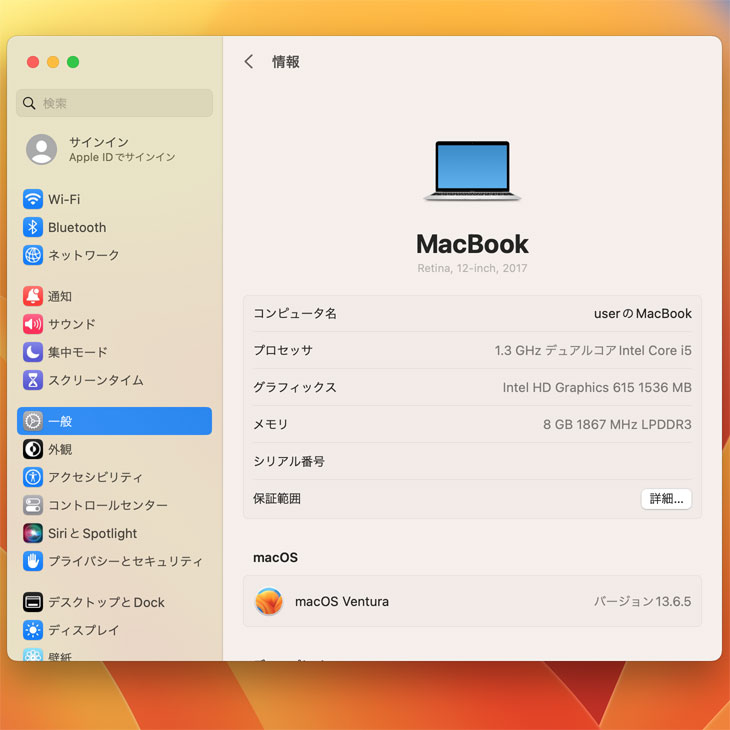Image resolution: width=730 pixels, height=730 pixels.
Task: Click Retina, 12-inch, 2017 subtitle
Action: [x=472, y=268]
